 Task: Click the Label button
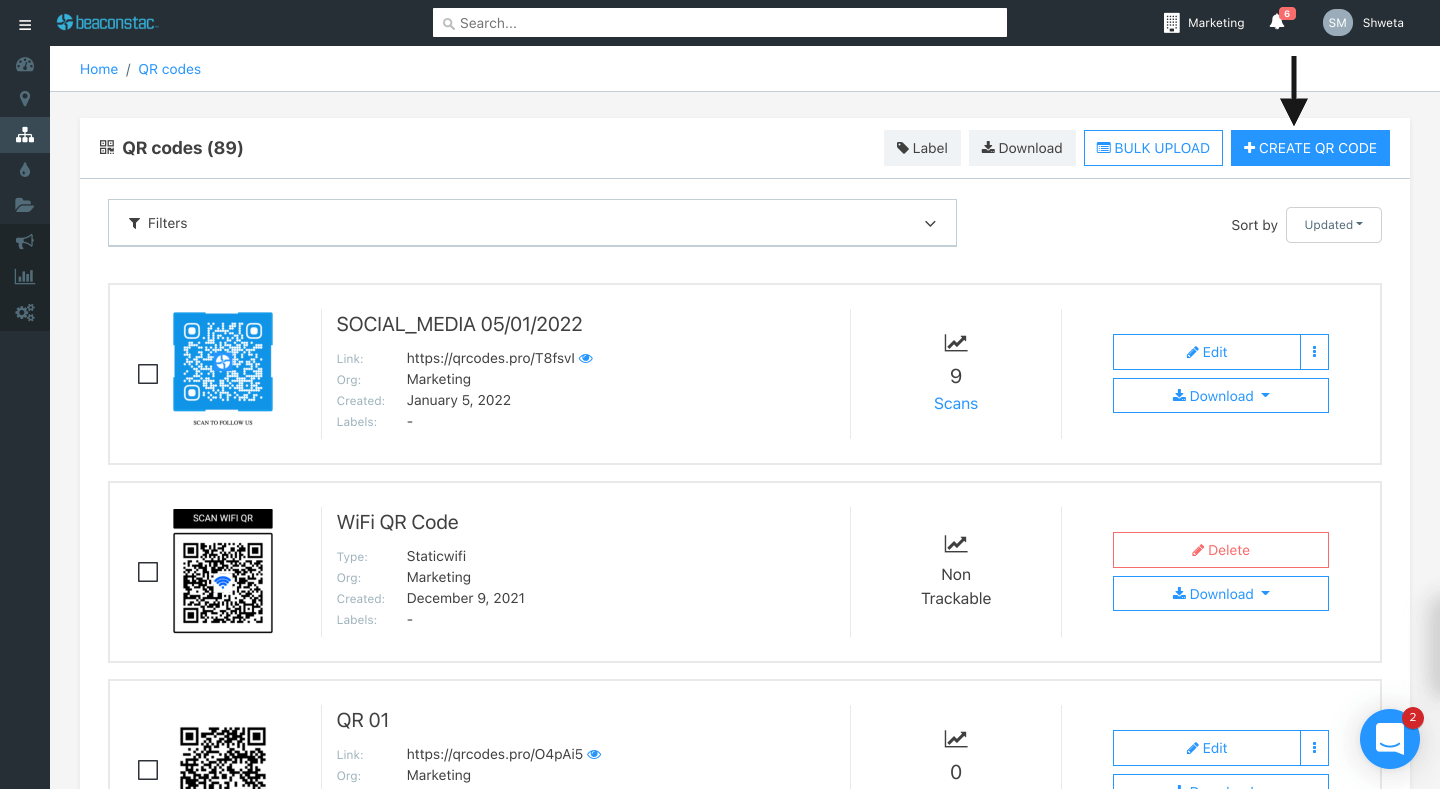[922, 148]
